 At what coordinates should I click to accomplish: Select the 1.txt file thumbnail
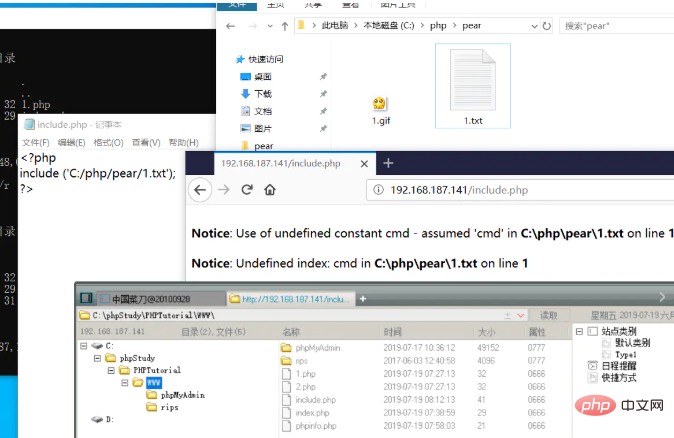(473, 80)
